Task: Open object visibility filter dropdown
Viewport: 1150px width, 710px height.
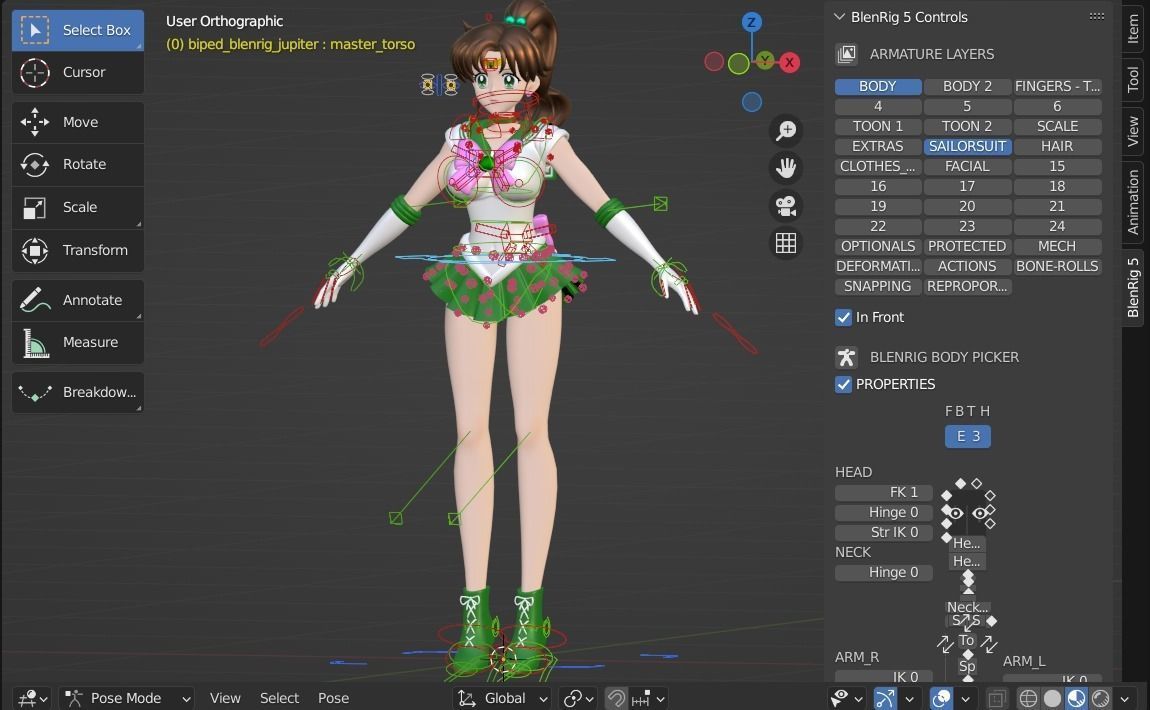Action: tap(846, 698)
